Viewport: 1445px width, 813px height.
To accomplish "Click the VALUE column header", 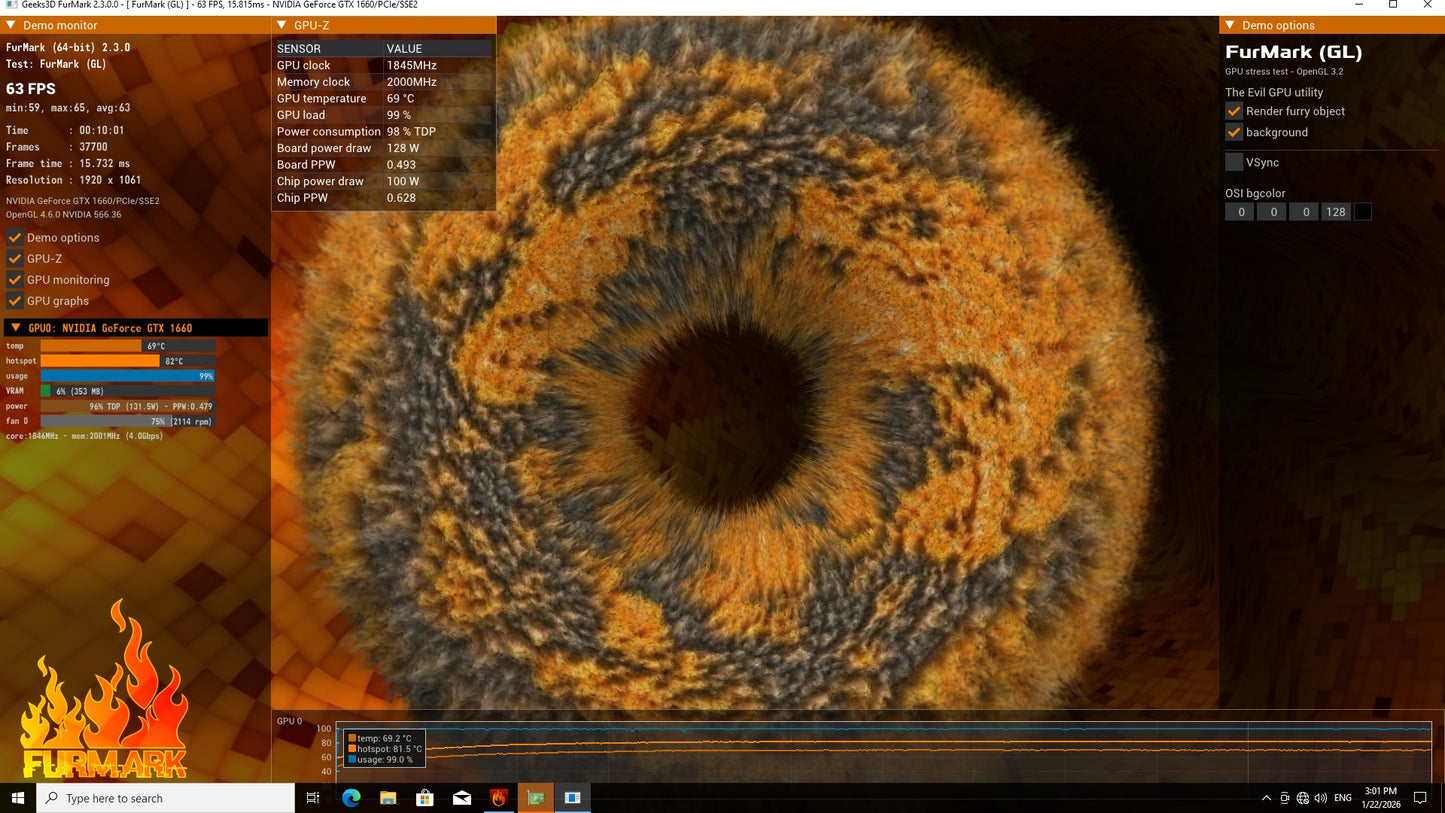I will [x=405, y=48].
